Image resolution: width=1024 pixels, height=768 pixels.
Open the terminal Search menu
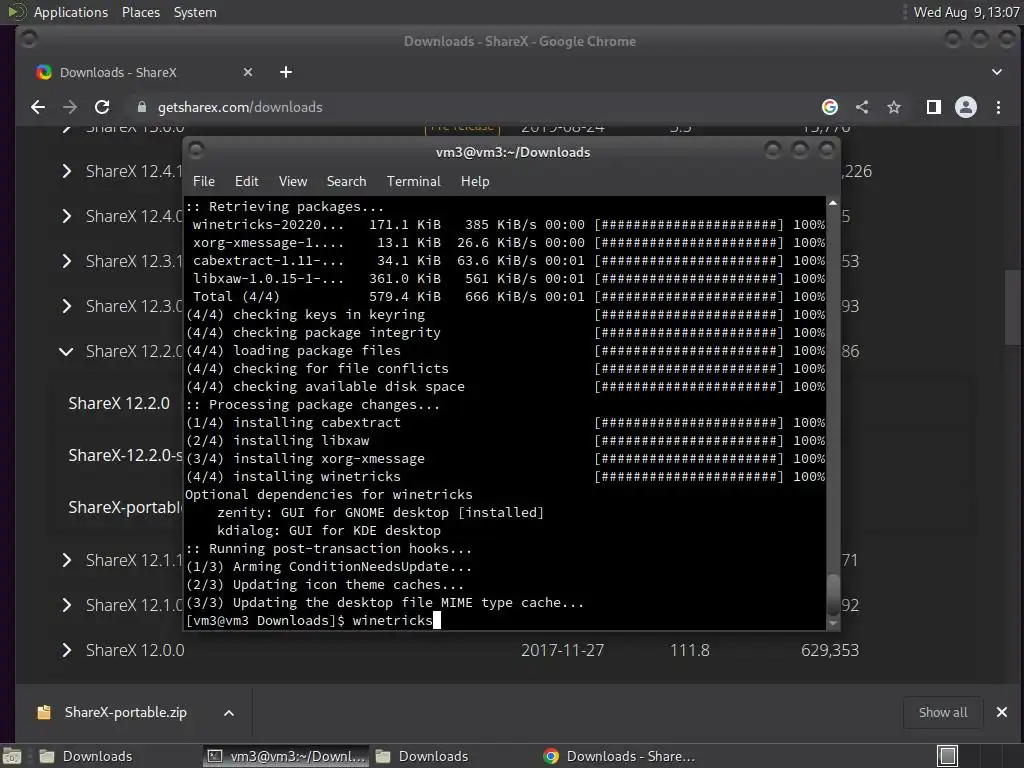tap(346, 182)
